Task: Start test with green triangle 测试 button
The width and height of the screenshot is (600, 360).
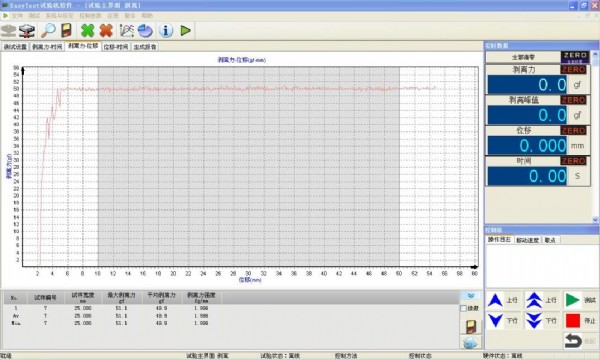Action: [x=572, y=300]
